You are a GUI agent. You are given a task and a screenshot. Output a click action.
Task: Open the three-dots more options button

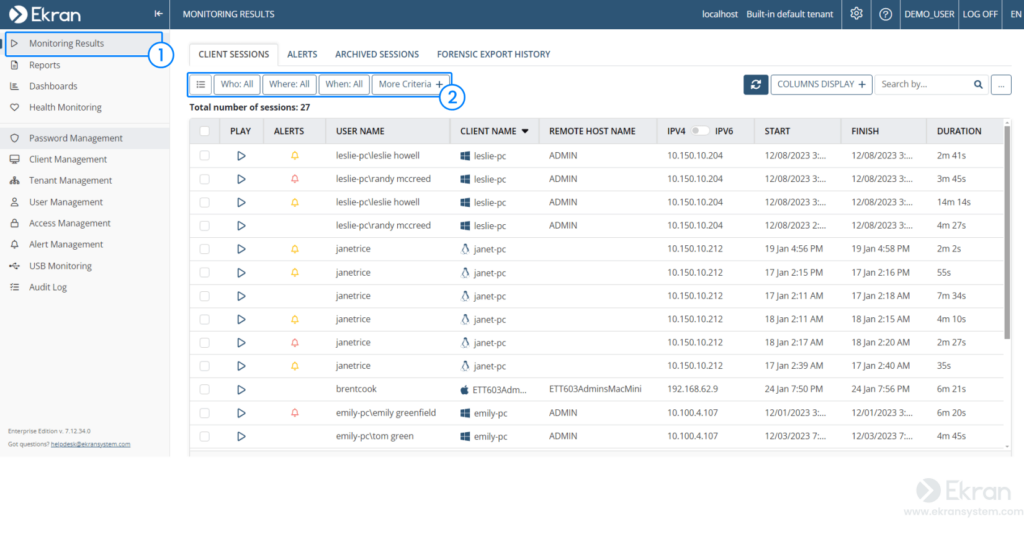point(1001,85)
